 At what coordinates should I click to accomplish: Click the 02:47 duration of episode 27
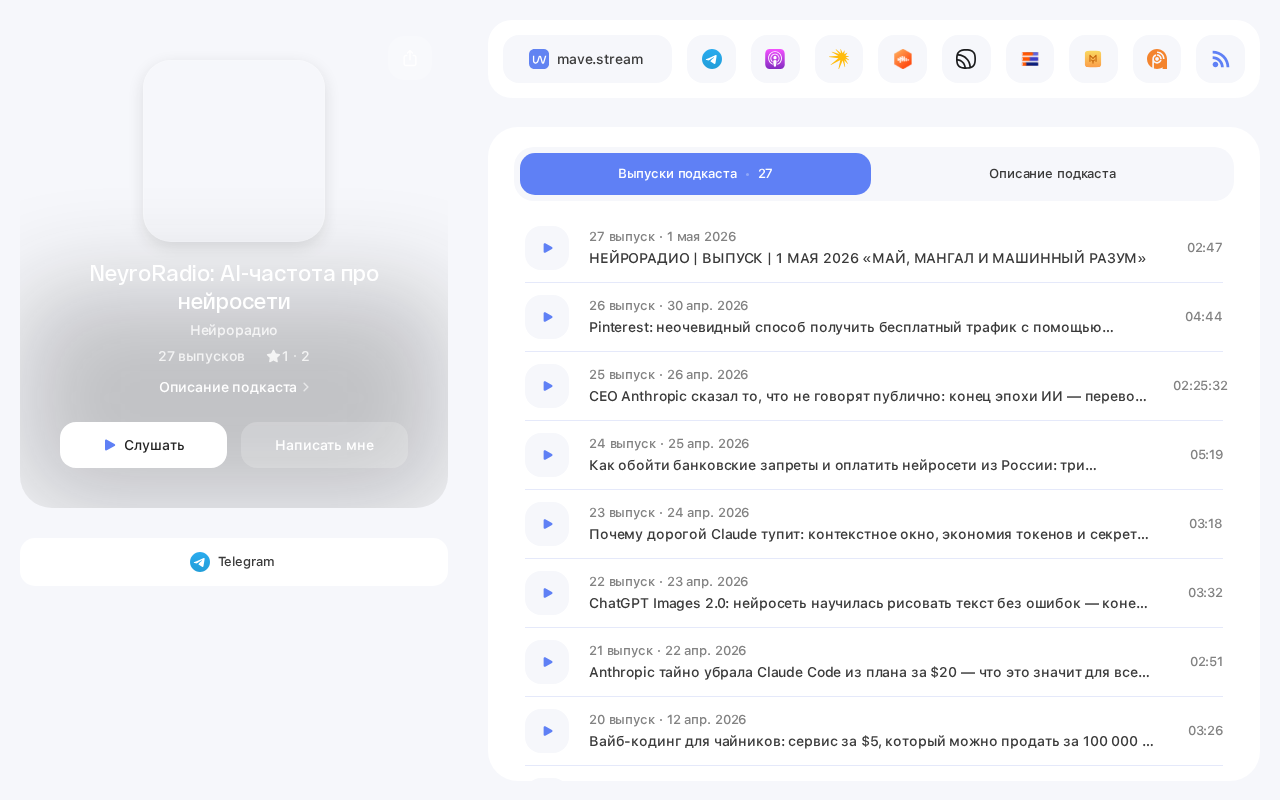[1205, 248]
